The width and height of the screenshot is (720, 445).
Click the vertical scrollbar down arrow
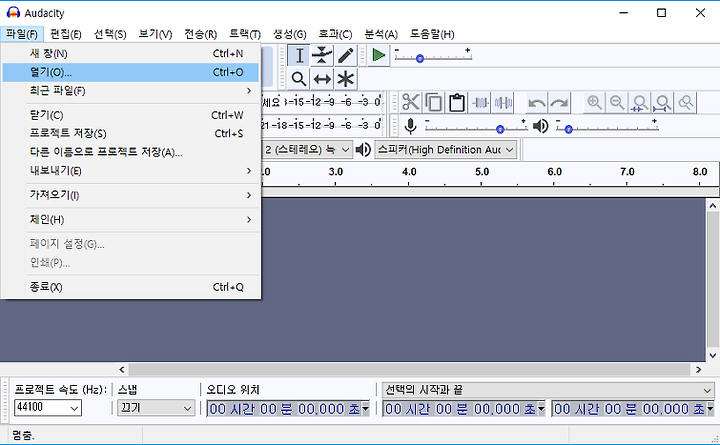point(713,355)
